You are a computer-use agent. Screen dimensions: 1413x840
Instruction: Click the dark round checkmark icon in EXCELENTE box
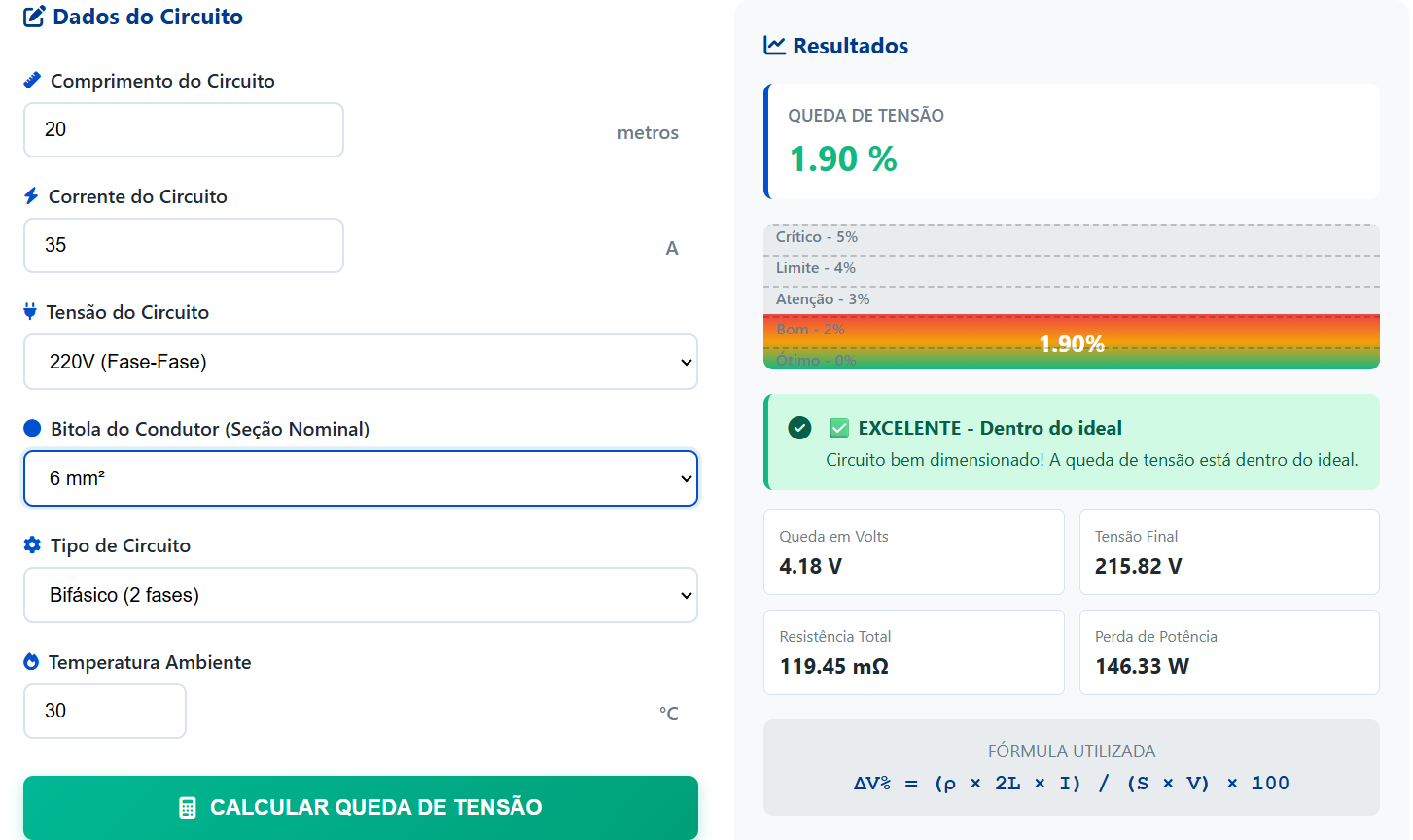[x=799, y=428]
